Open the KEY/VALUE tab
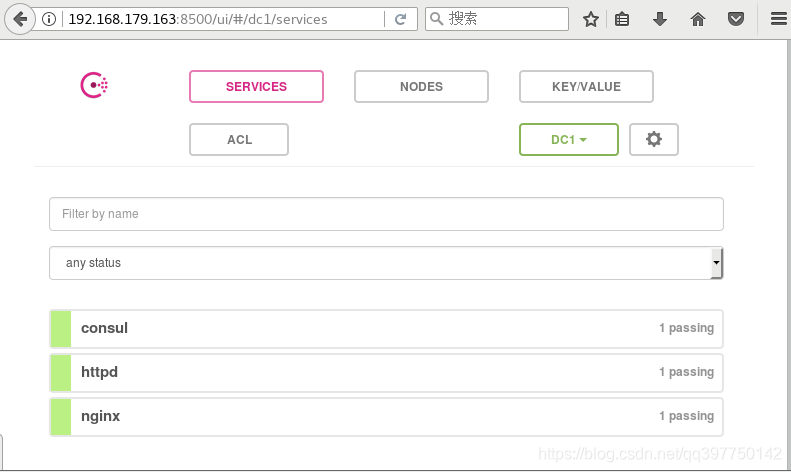Screen dimensions: 791x472 586,87
